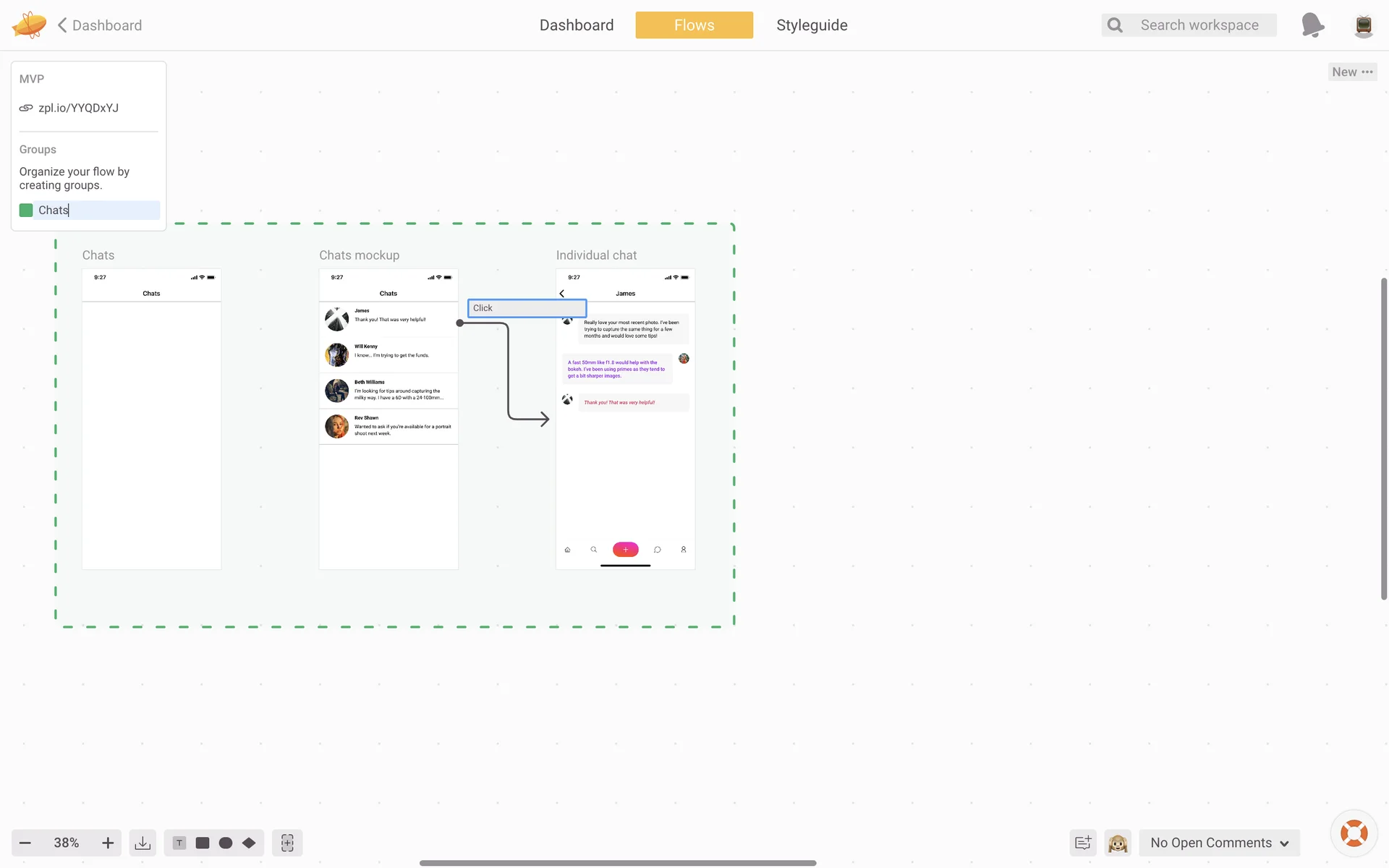
Task: Zoom out with the minus button
Action: (25, 843)
